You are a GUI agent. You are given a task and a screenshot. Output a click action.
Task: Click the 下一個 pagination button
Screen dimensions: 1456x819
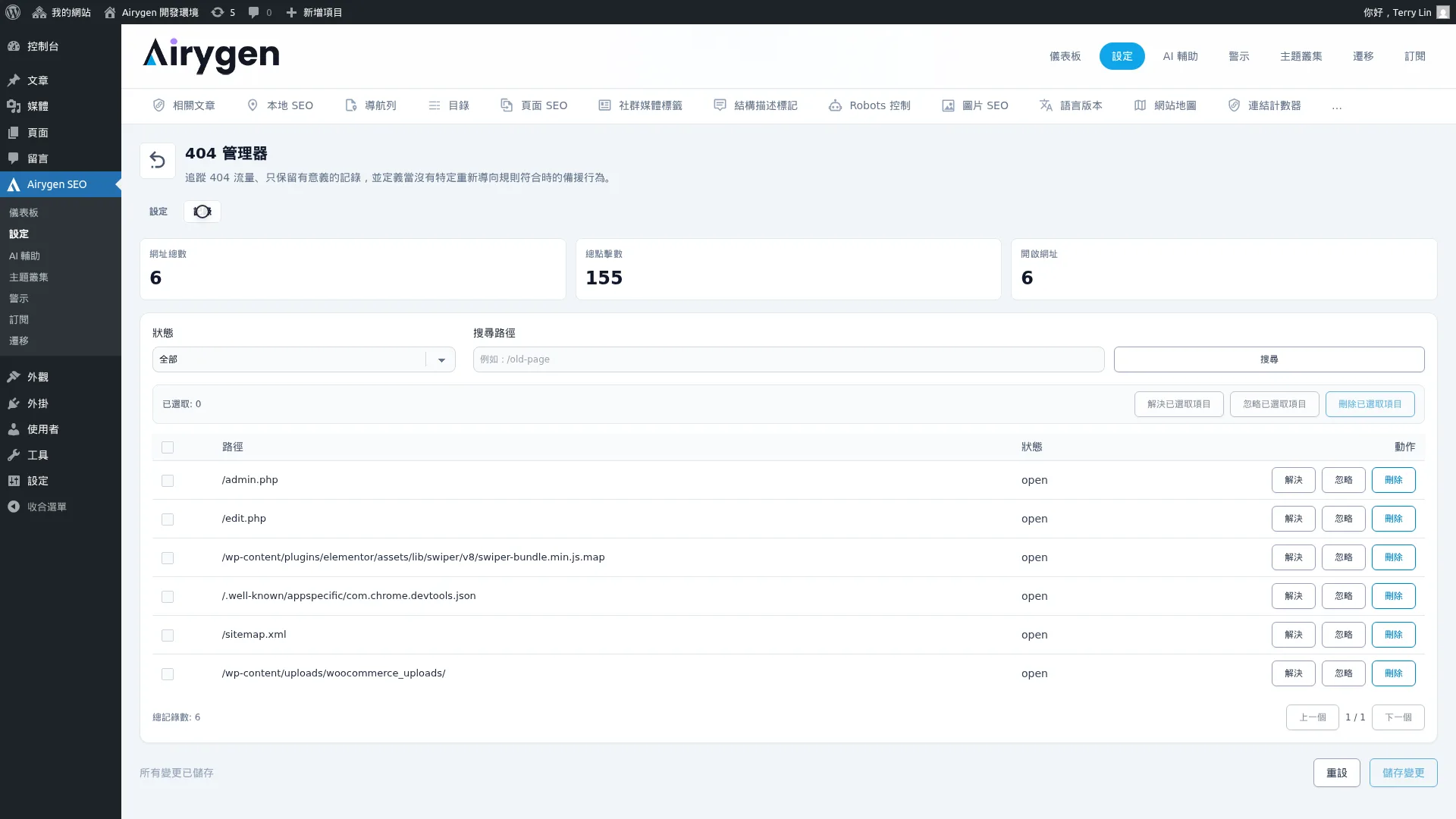point(1398,717)
